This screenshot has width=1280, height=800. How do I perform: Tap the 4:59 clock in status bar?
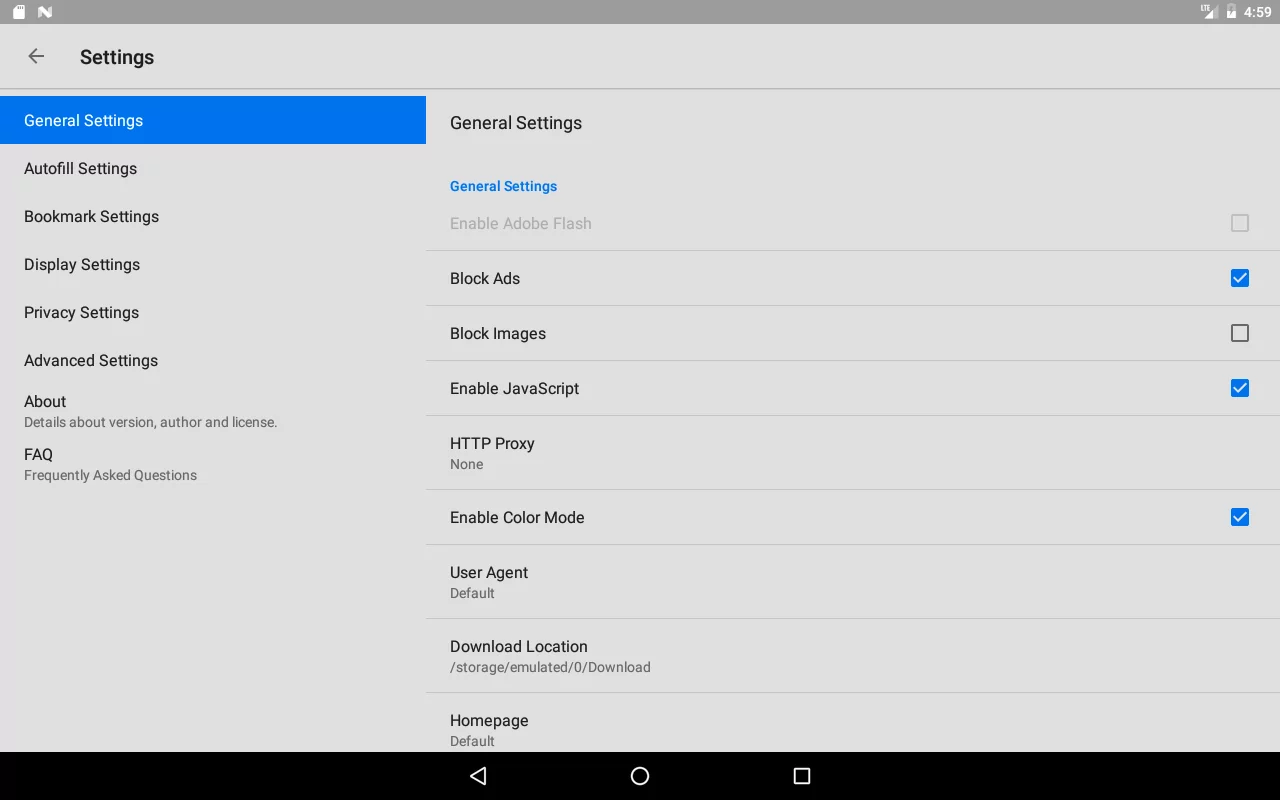point(1257,12)
